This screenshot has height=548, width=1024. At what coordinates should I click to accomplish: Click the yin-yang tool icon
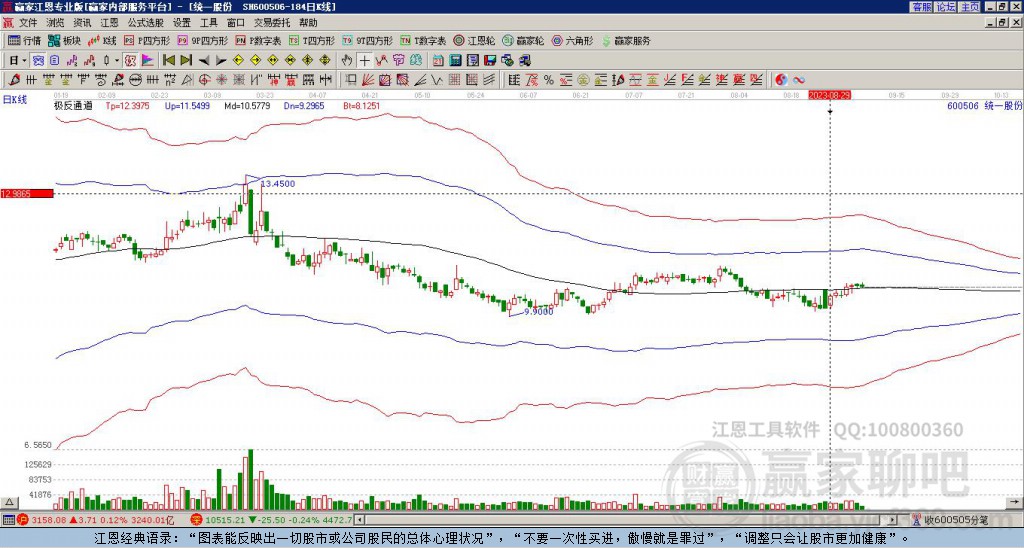pos(781,80)
